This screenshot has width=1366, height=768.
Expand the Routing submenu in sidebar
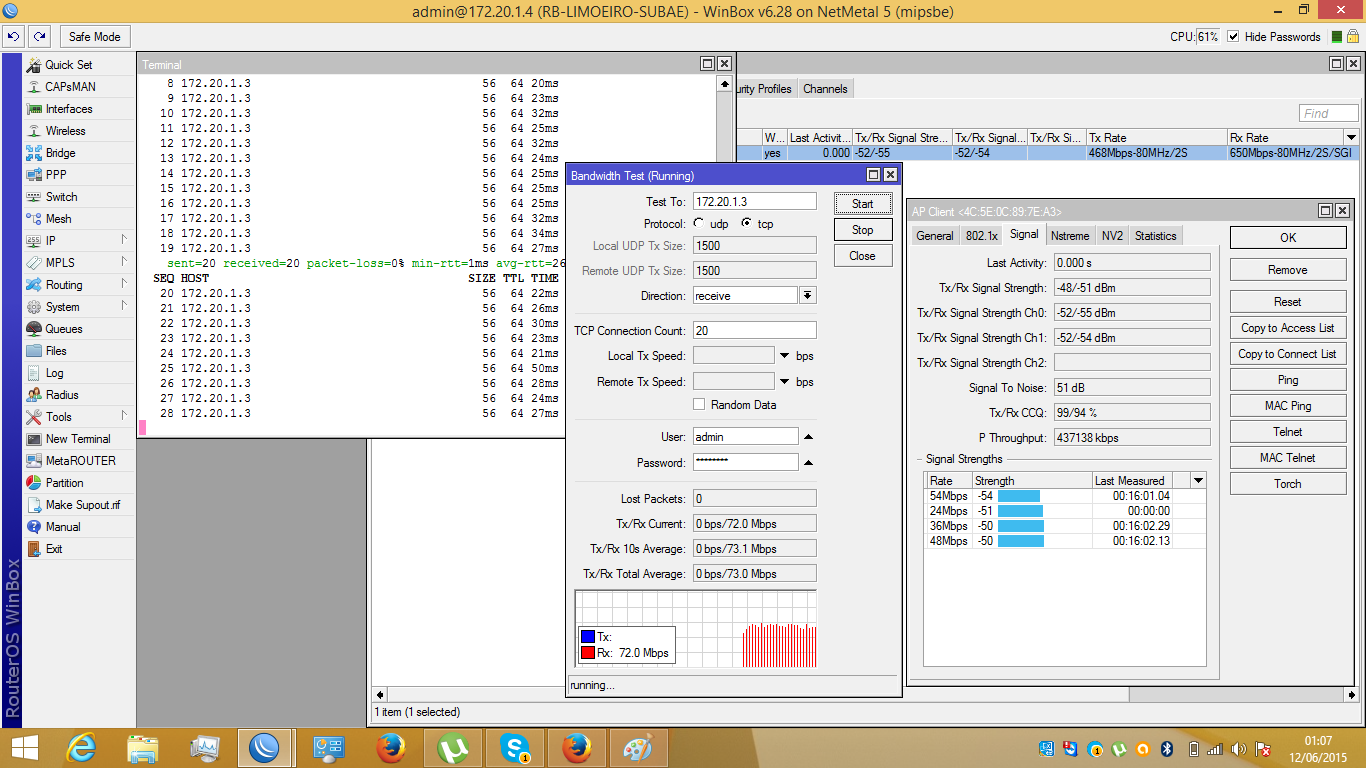pyautogui.click(x=64, y=285)
